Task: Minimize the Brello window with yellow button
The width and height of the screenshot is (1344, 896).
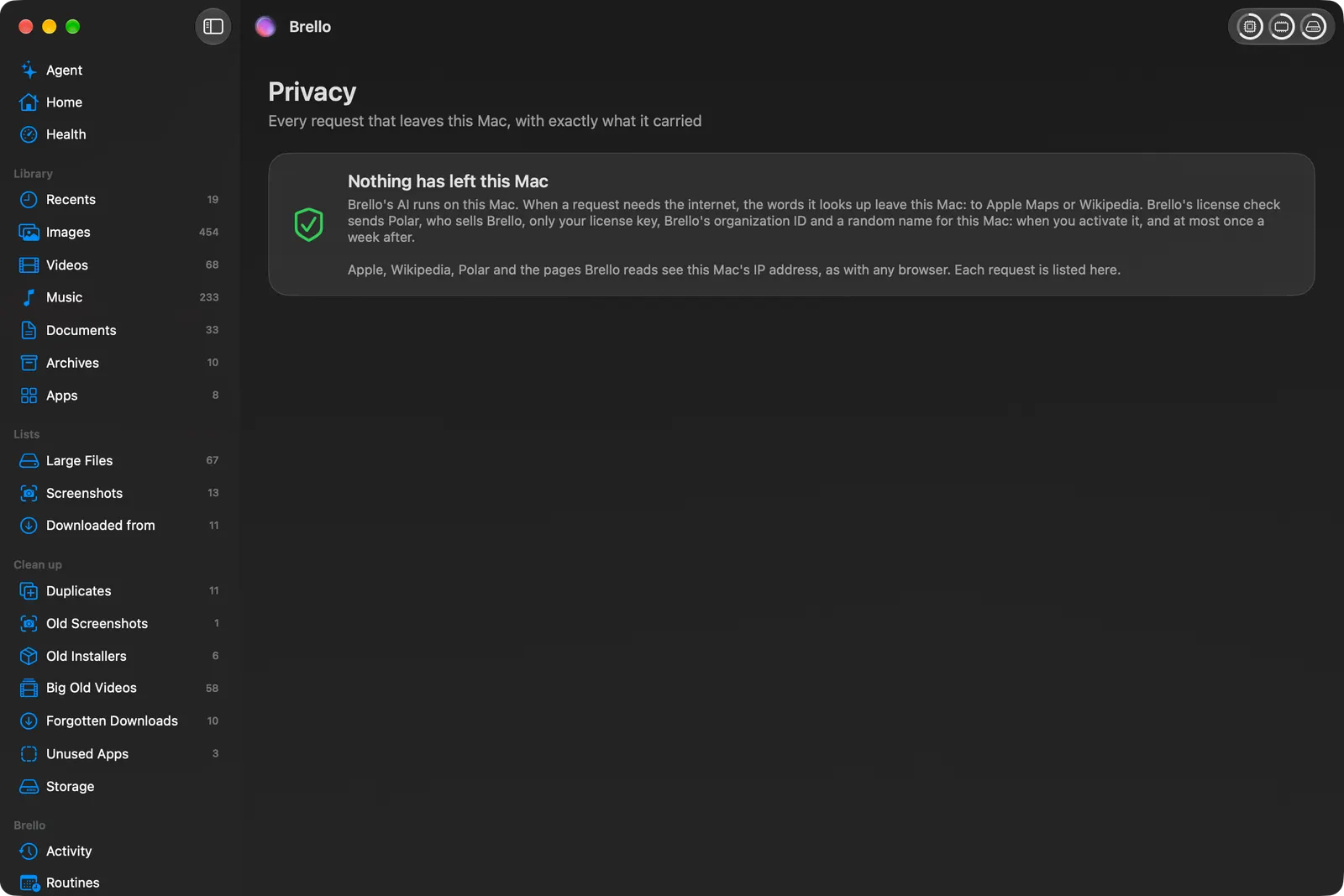Action: coord(50,27)
